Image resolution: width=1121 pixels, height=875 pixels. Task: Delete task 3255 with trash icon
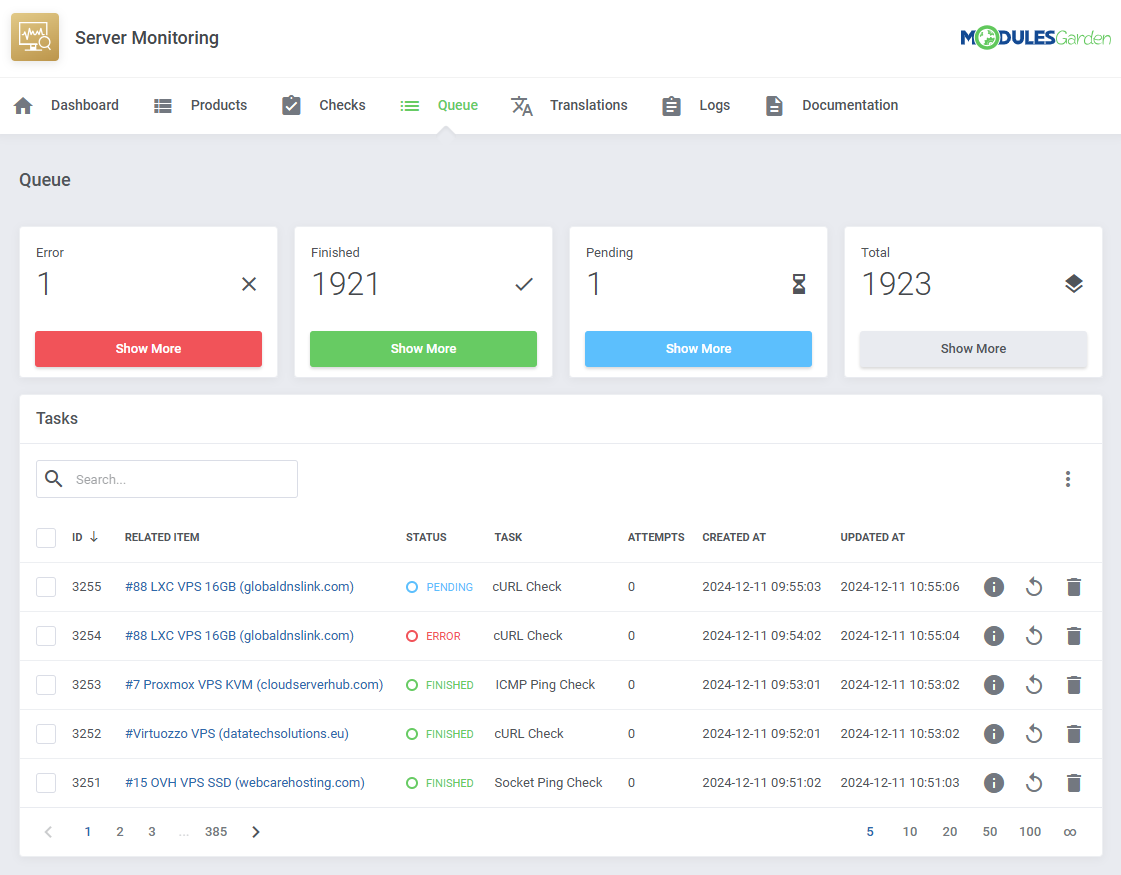(1074, 587)
